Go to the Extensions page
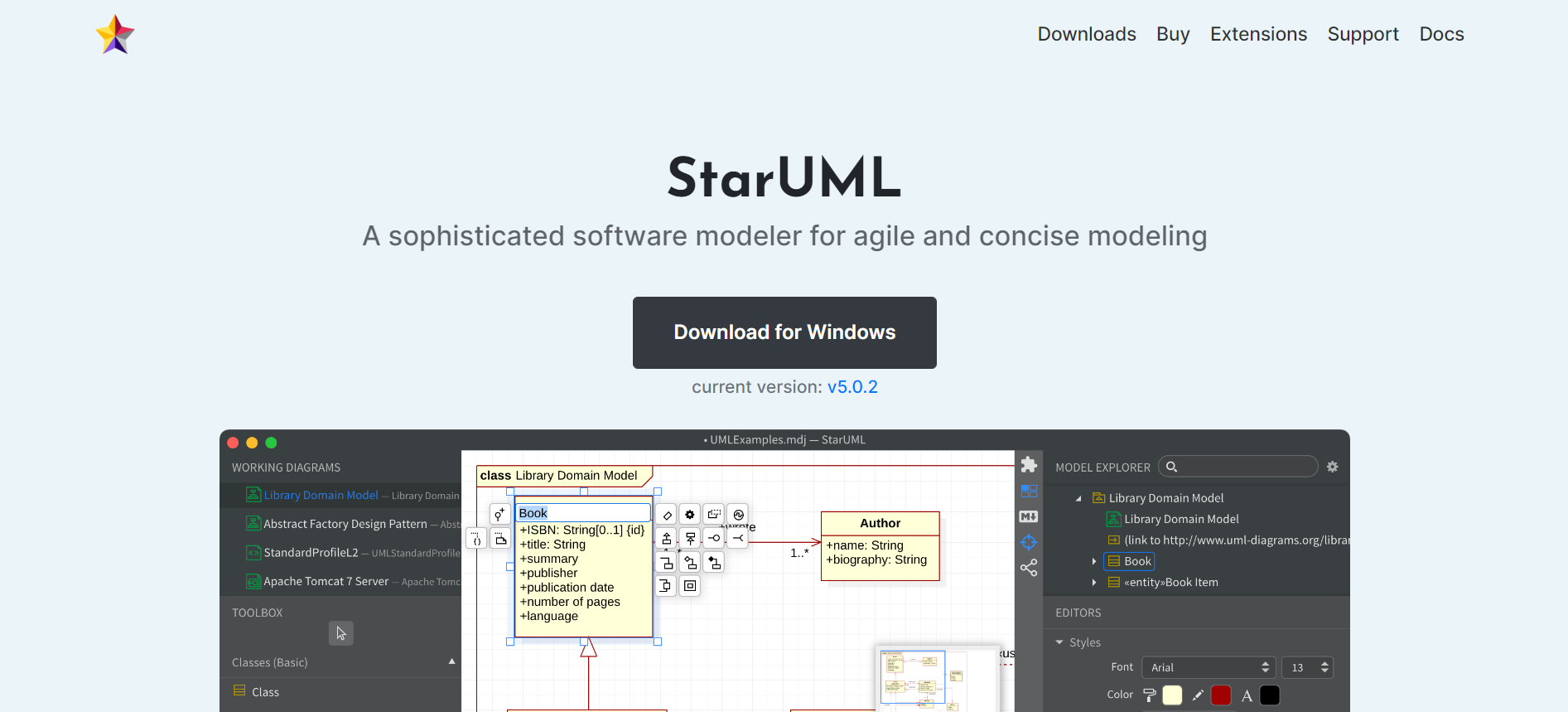1568x712 pixels. pos(1257,34)
